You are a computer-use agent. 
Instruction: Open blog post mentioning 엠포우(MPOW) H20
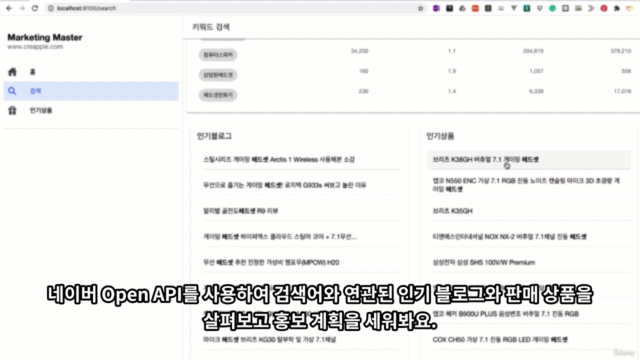[271, 262]
